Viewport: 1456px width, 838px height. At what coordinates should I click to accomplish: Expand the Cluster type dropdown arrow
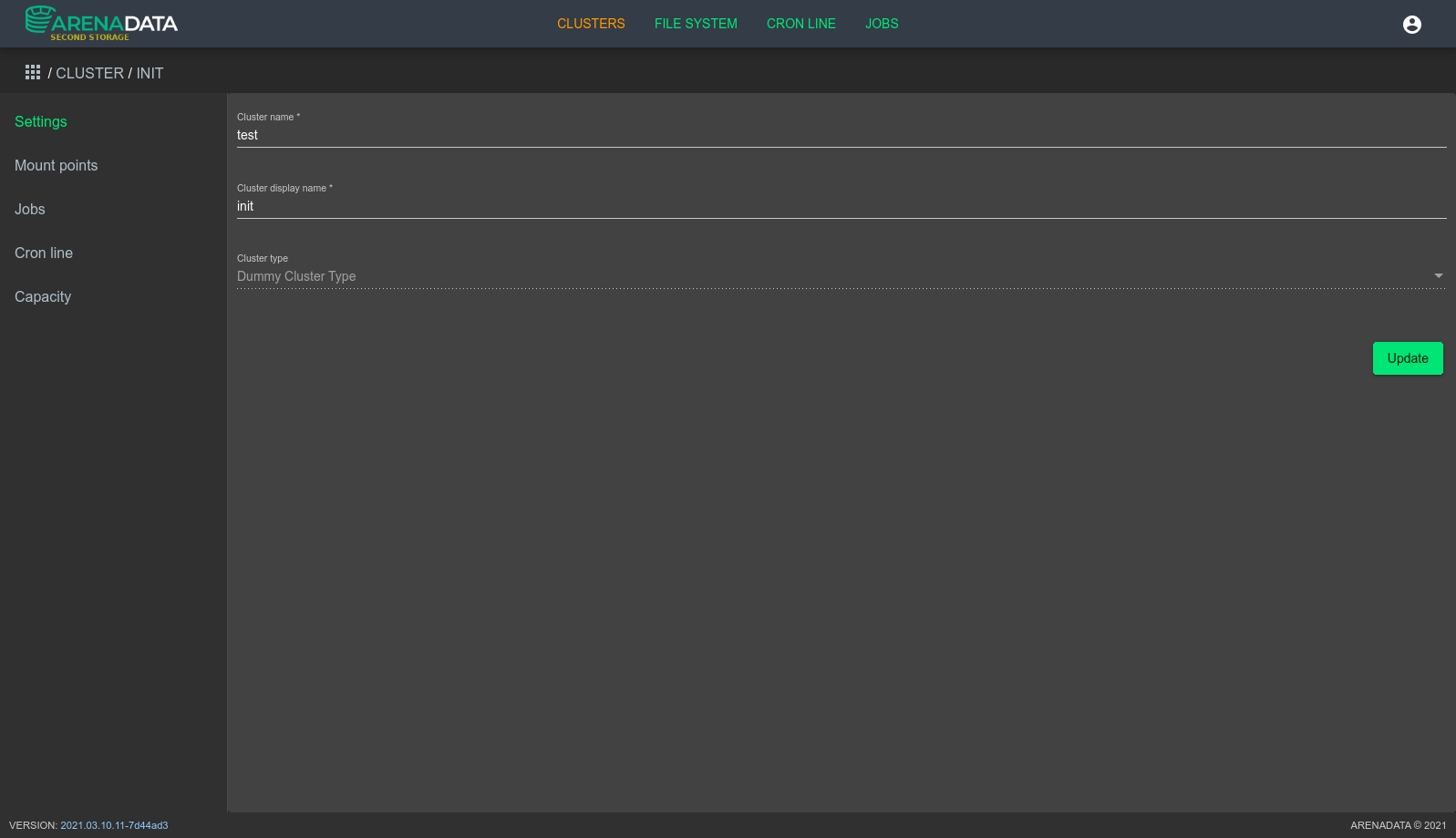(x=1438, y=275)
